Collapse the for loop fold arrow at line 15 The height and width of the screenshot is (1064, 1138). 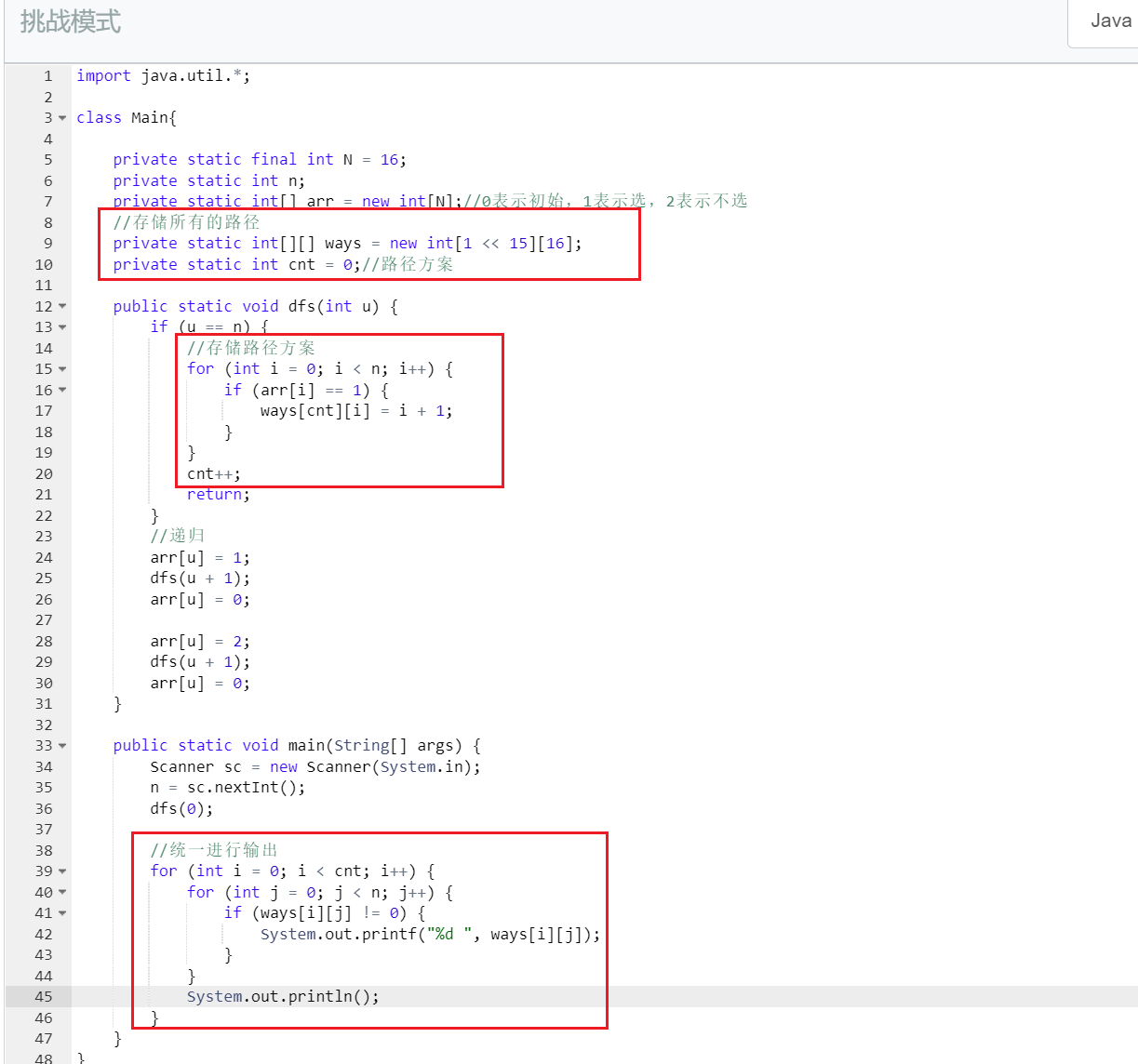(x=62, y=369)
